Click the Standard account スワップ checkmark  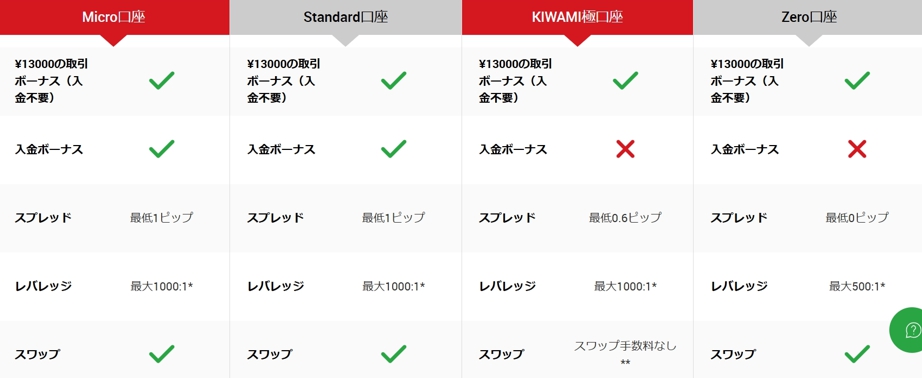pos(393,354)
